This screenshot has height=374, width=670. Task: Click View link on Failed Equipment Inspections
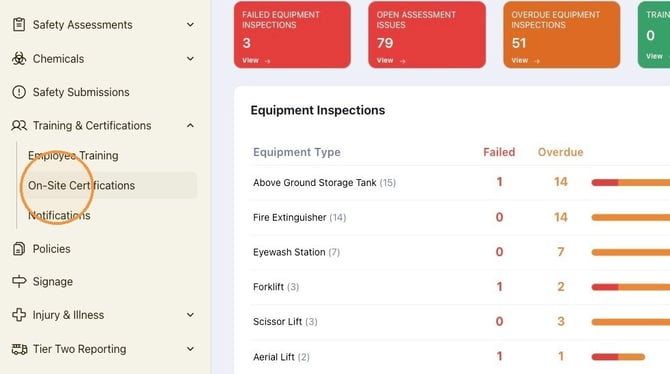[x=256, y=61]
